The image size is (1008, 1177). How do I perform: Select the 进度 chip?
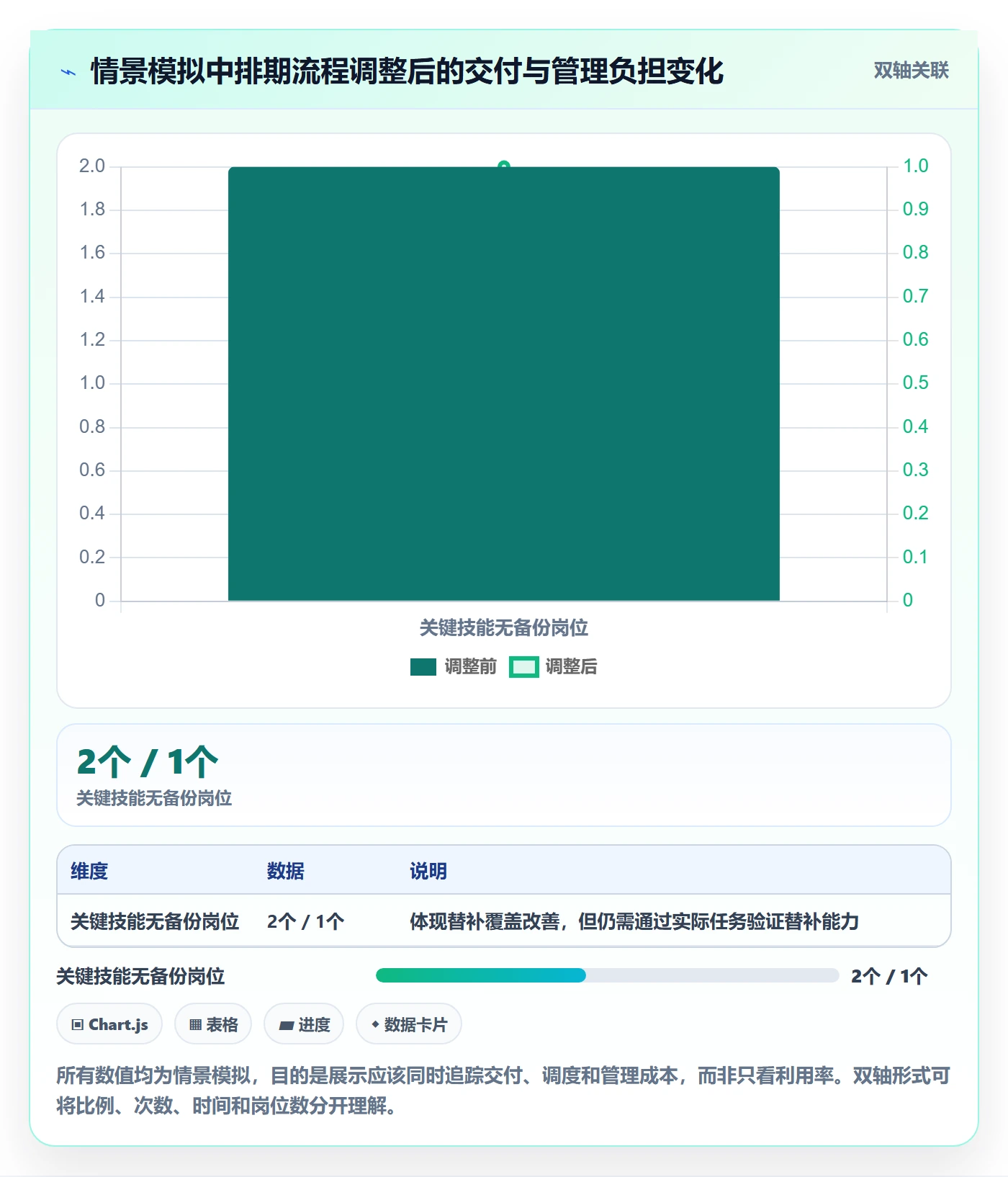coord(304,1024)
